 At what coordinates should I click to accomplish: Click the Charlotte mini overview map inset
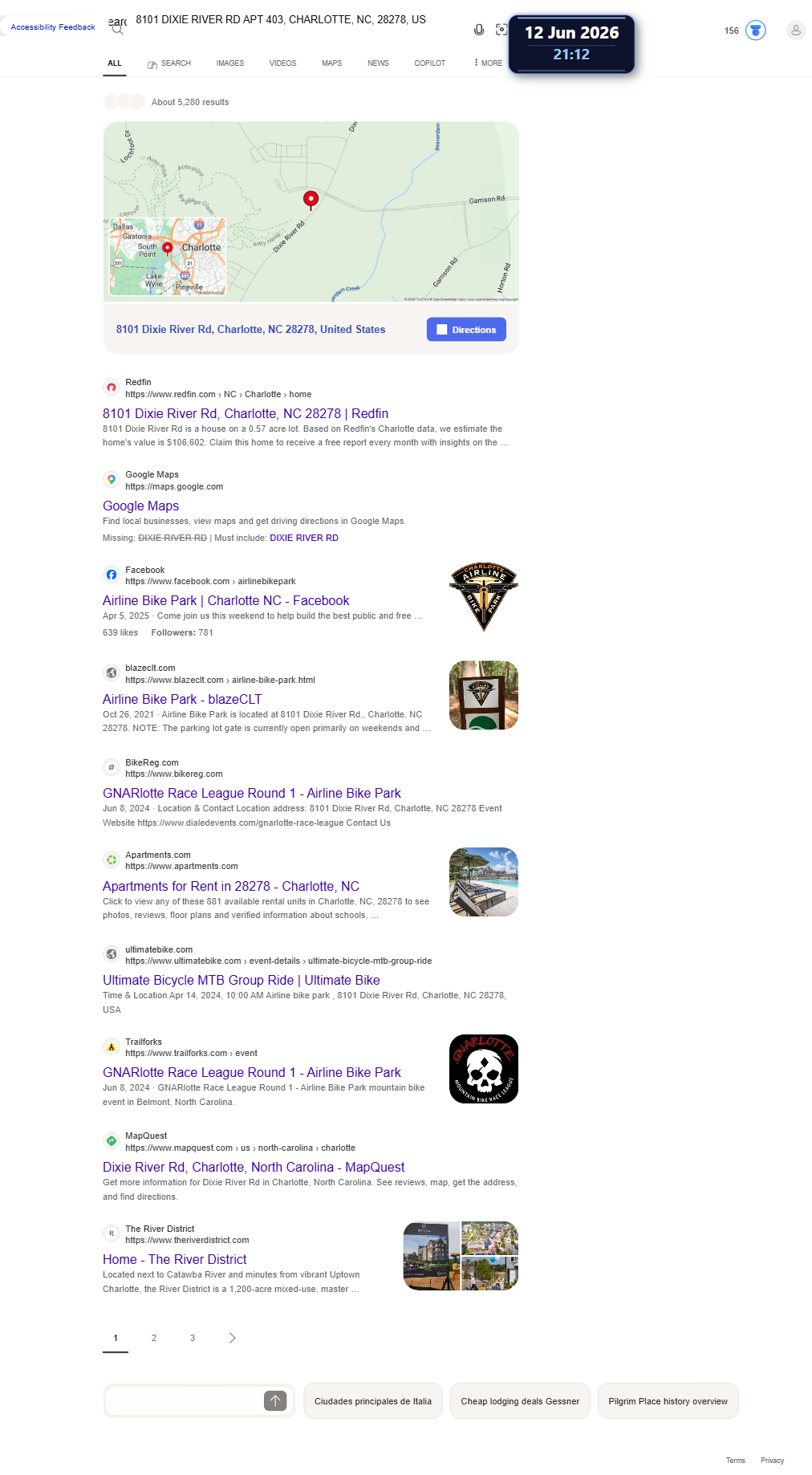(168, 257)
